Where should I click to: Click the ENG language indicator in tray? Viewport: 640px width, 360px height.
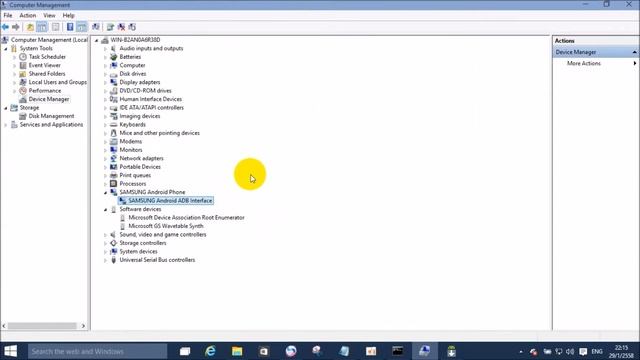[x=597, y=351]
